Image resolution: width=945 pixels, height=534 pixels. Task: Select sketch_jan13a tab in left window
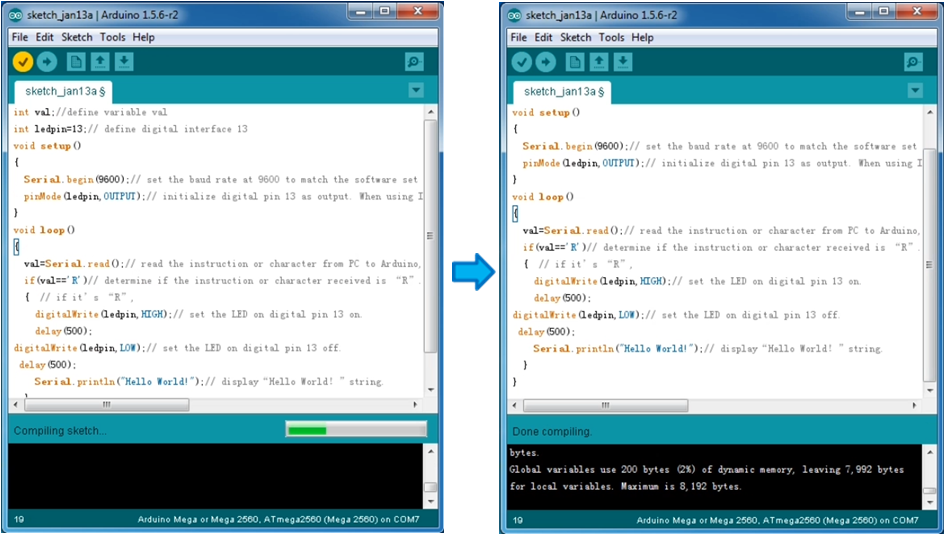[64, 92]
